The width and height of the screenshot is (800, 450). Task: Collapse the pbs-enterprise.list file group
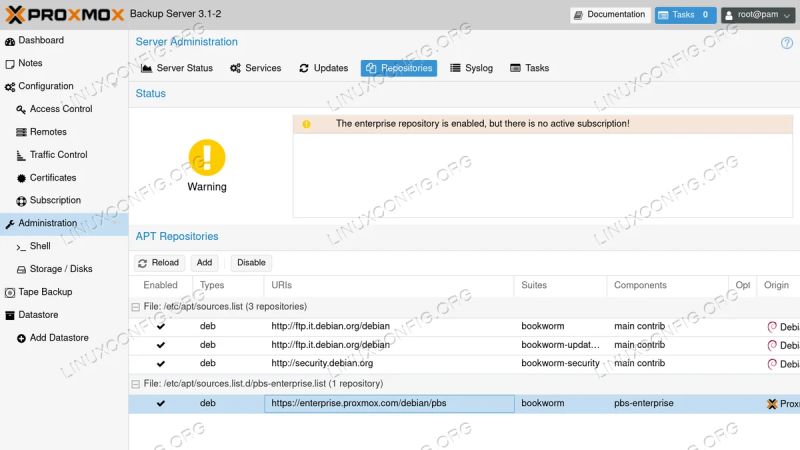(136, 384)
